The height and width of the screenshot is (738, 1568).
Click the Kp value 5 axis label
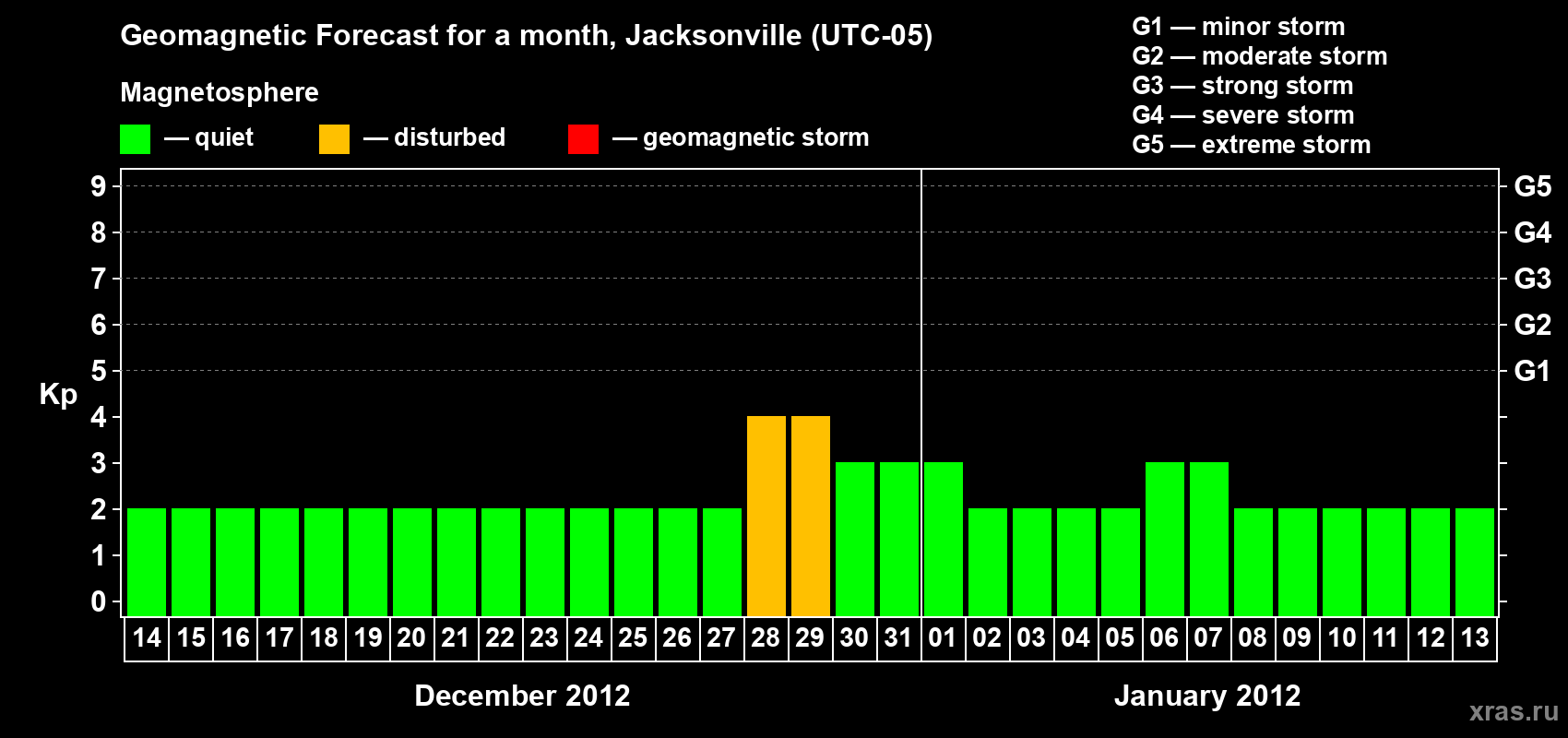[x=99, y=371]
